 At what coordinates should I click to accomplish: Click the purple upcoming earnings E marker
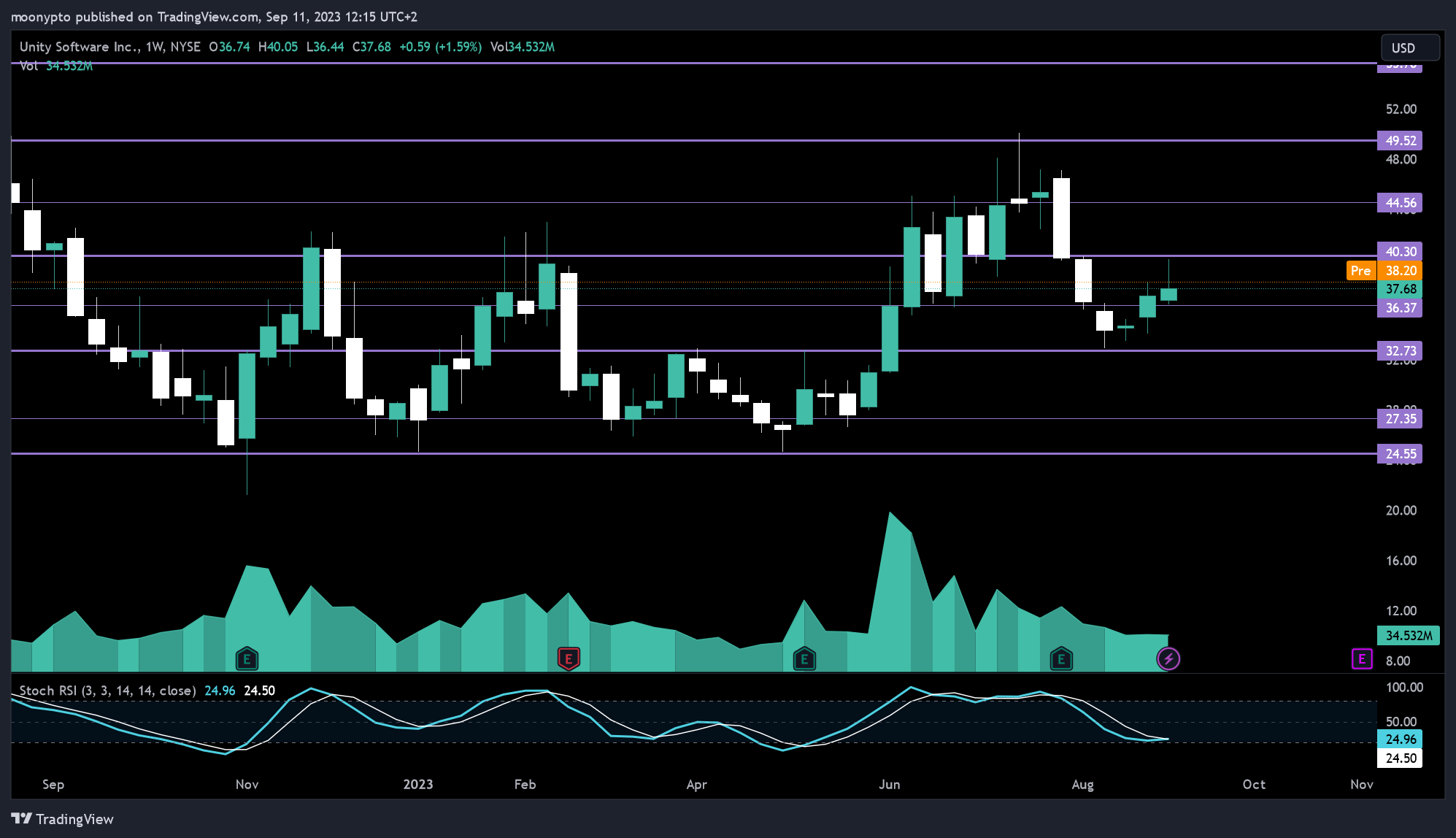(x=1362, y=659)
